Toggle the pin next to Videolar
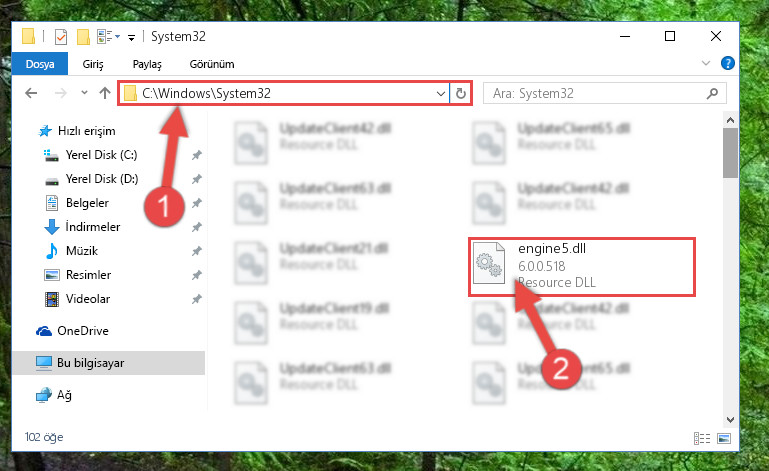 [x=197, y=299]
